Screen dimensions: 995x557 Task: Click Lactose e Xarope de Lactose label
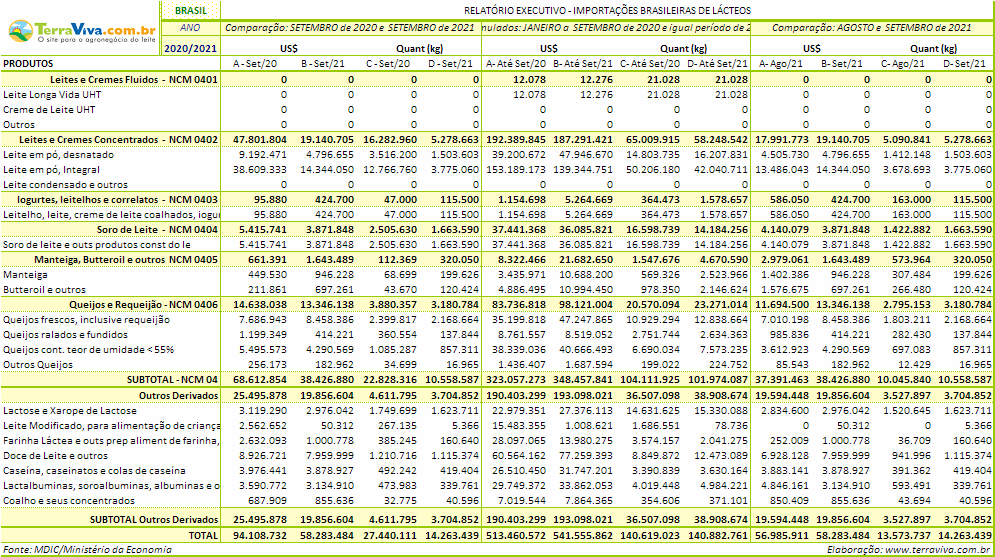pos(70,410)
